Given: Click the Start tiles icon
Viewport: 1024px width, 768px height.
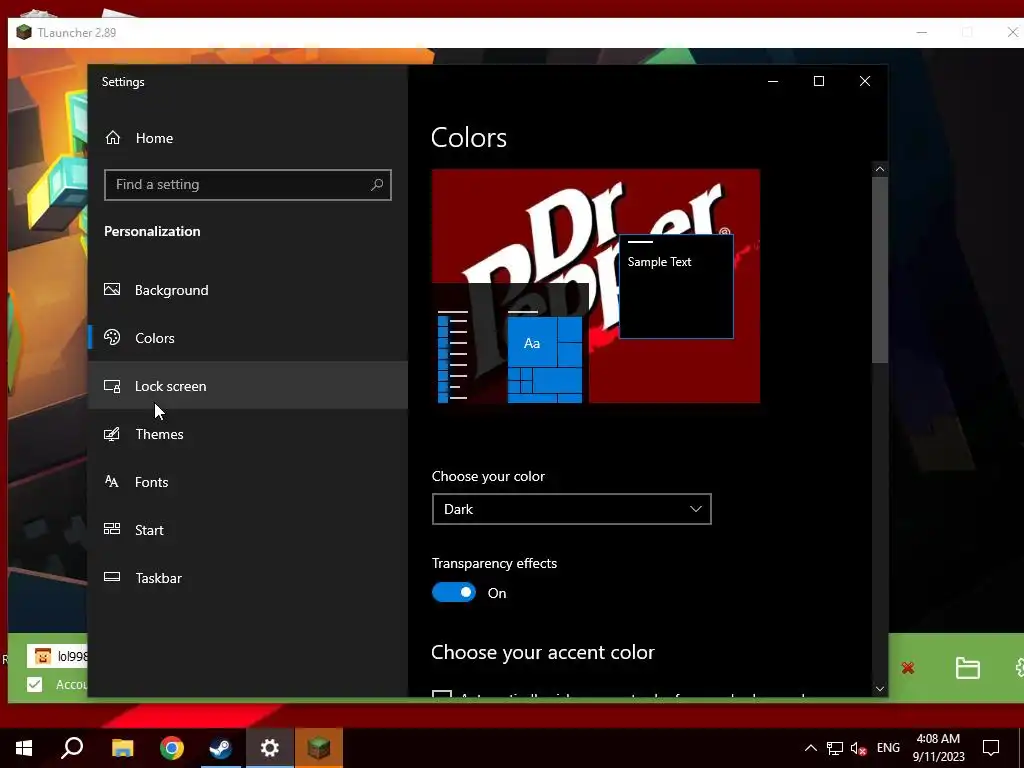Looking at the screenshot, I should pyautogui.click(x=112, y=529).
